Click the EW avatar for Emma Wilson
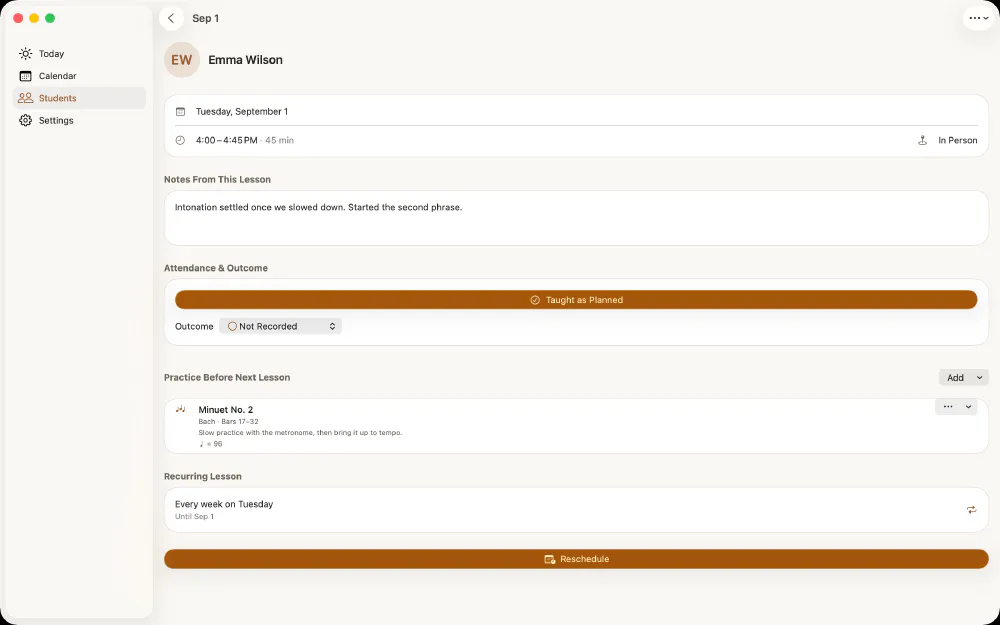The image size is (1000, 625). pos(182,60)
